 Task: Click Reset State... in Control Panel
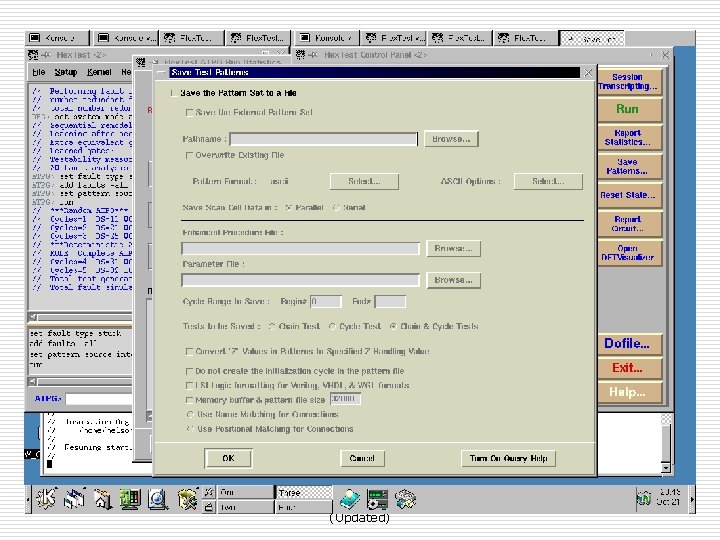tap(628, 195)
